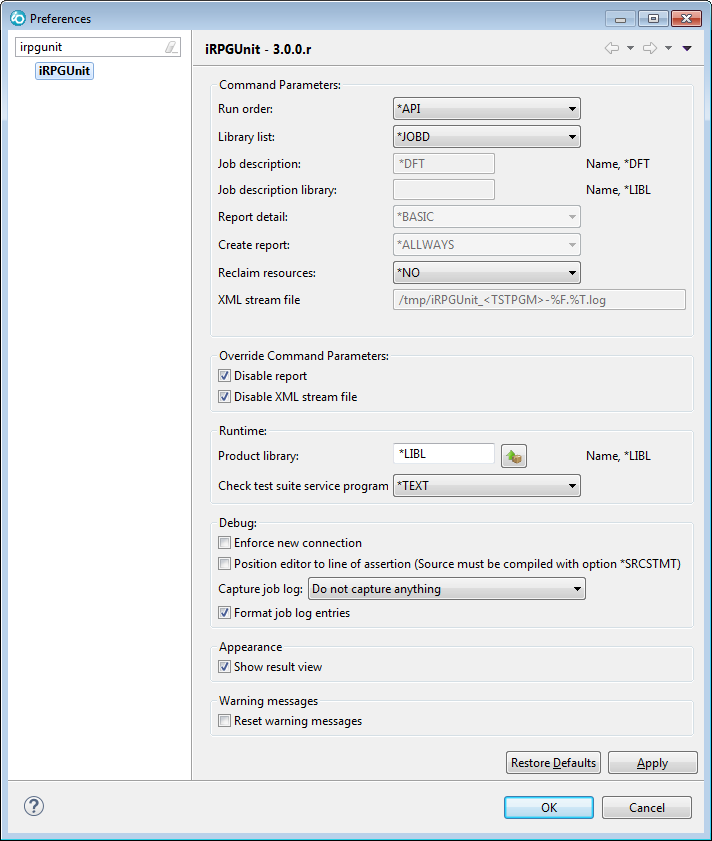Viewport: 712px width, 841px height.
Task: Cancel the Preferences dialog
Action: click(647, 808)
